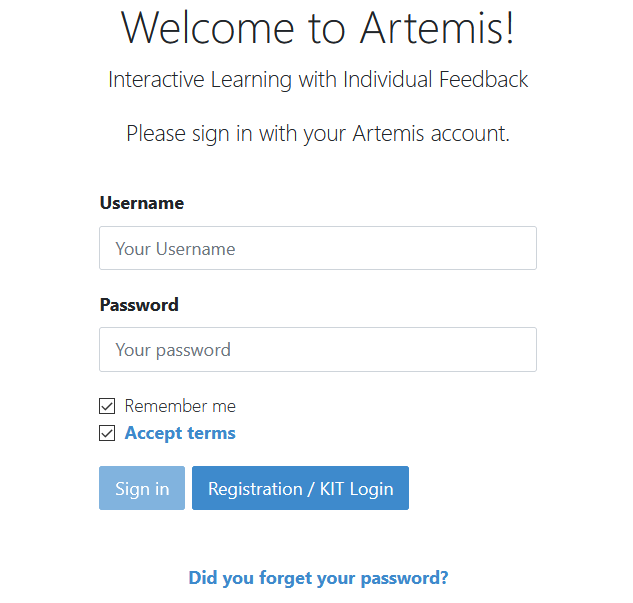Click the Interactive Learning with Individual Feedback subtitle
Screen dimensions: 633x603
(x=318, y=80)
